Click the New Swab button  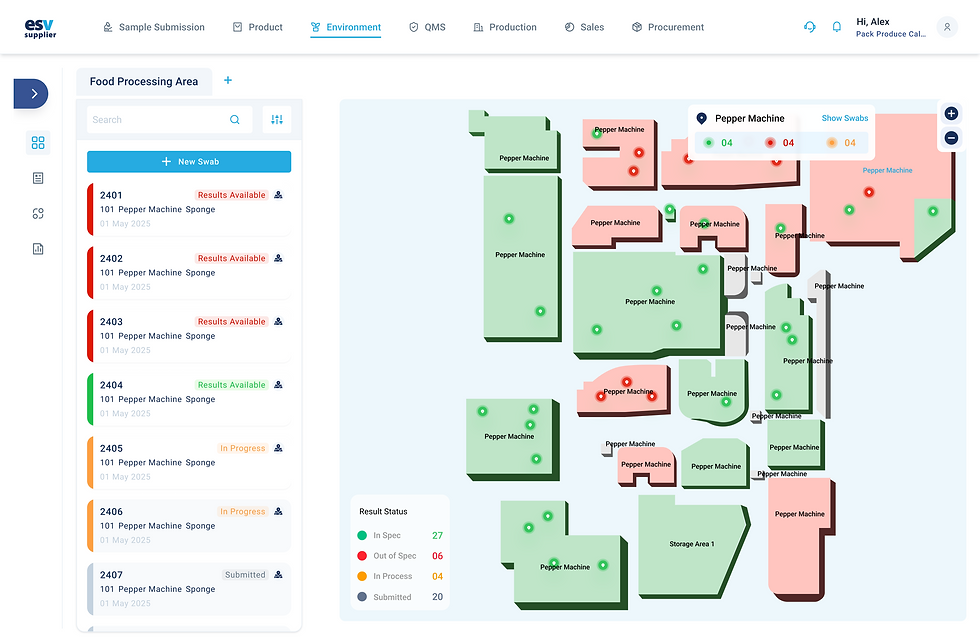click(x=189, y=161)
